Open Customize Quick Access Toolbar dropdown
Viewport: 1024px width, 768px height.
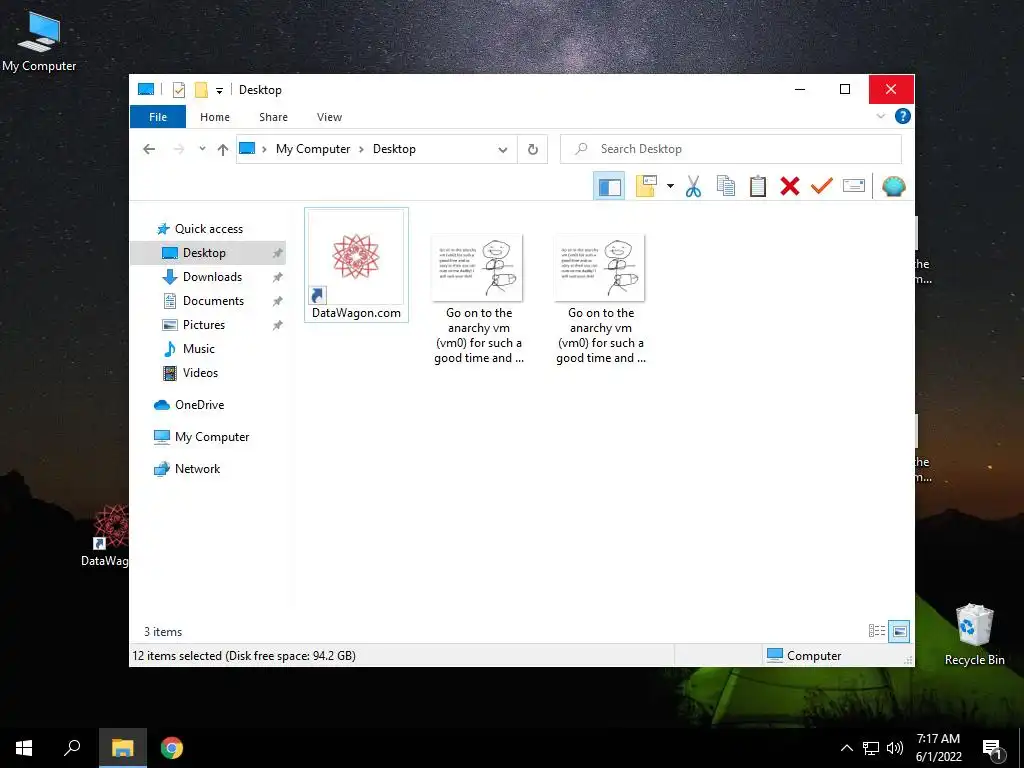[219, 91]
